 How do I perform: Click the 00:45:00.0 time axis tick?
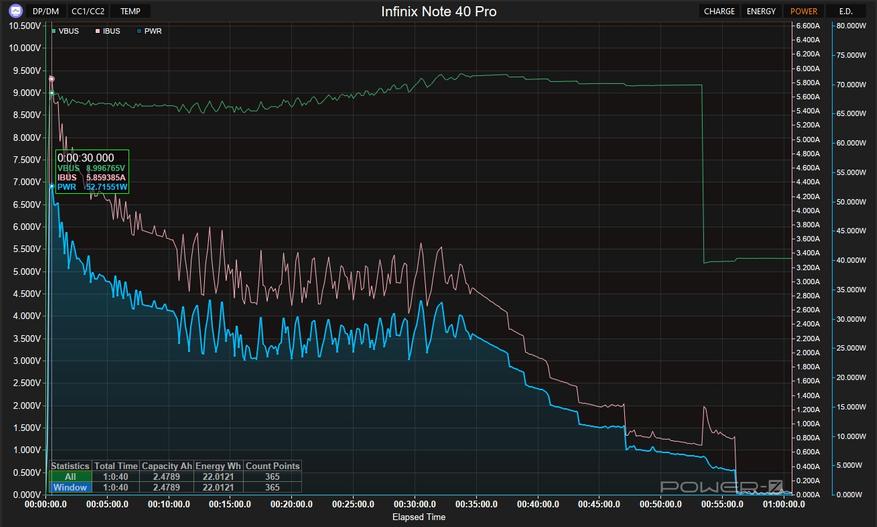pyautogui.click(x=599, y=504)
